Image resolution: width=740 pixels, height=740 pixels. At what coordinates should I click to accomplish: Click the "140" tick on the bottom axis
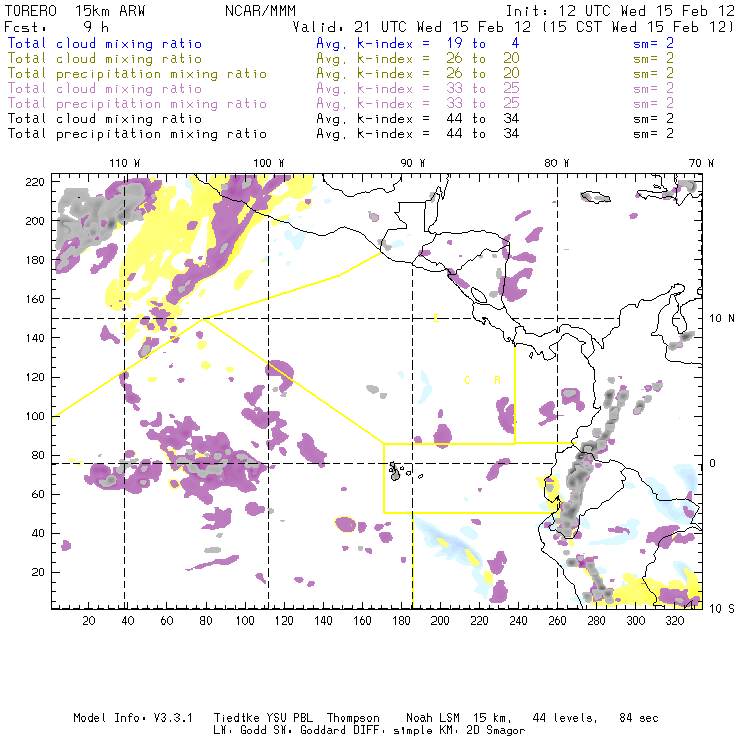click(323, 621)
